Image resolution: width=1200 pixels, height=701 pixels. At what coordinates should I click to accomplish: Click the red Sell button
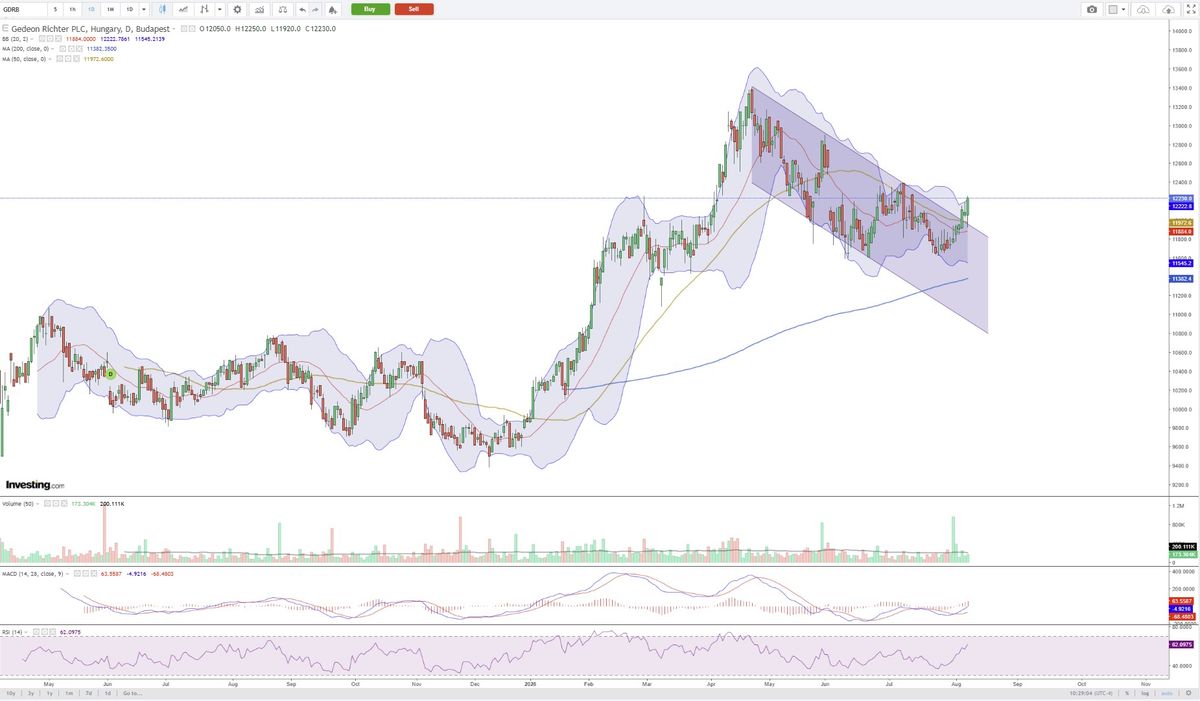click(x=414, y=9)
